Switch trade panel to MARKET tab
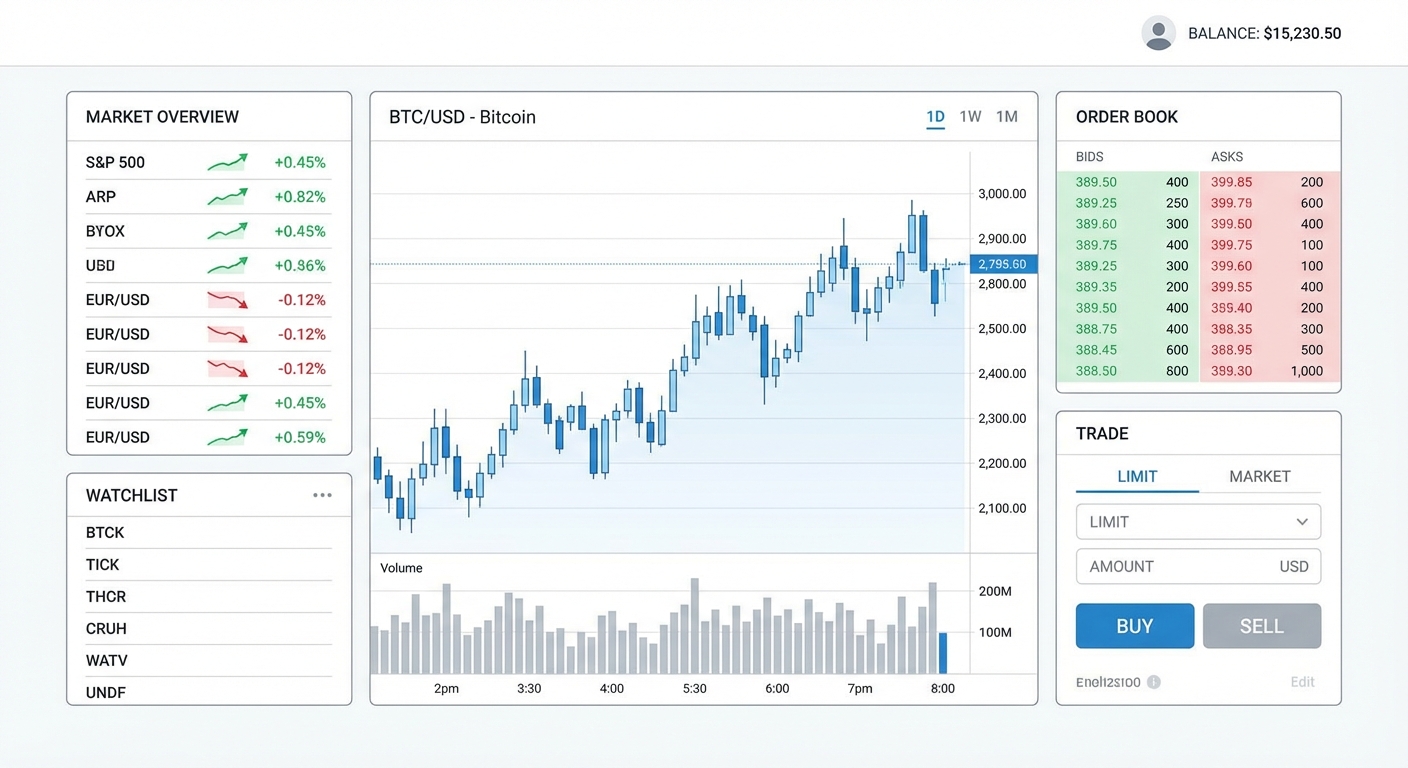This screenshot has height=768, width=1408. (1259, 477)
